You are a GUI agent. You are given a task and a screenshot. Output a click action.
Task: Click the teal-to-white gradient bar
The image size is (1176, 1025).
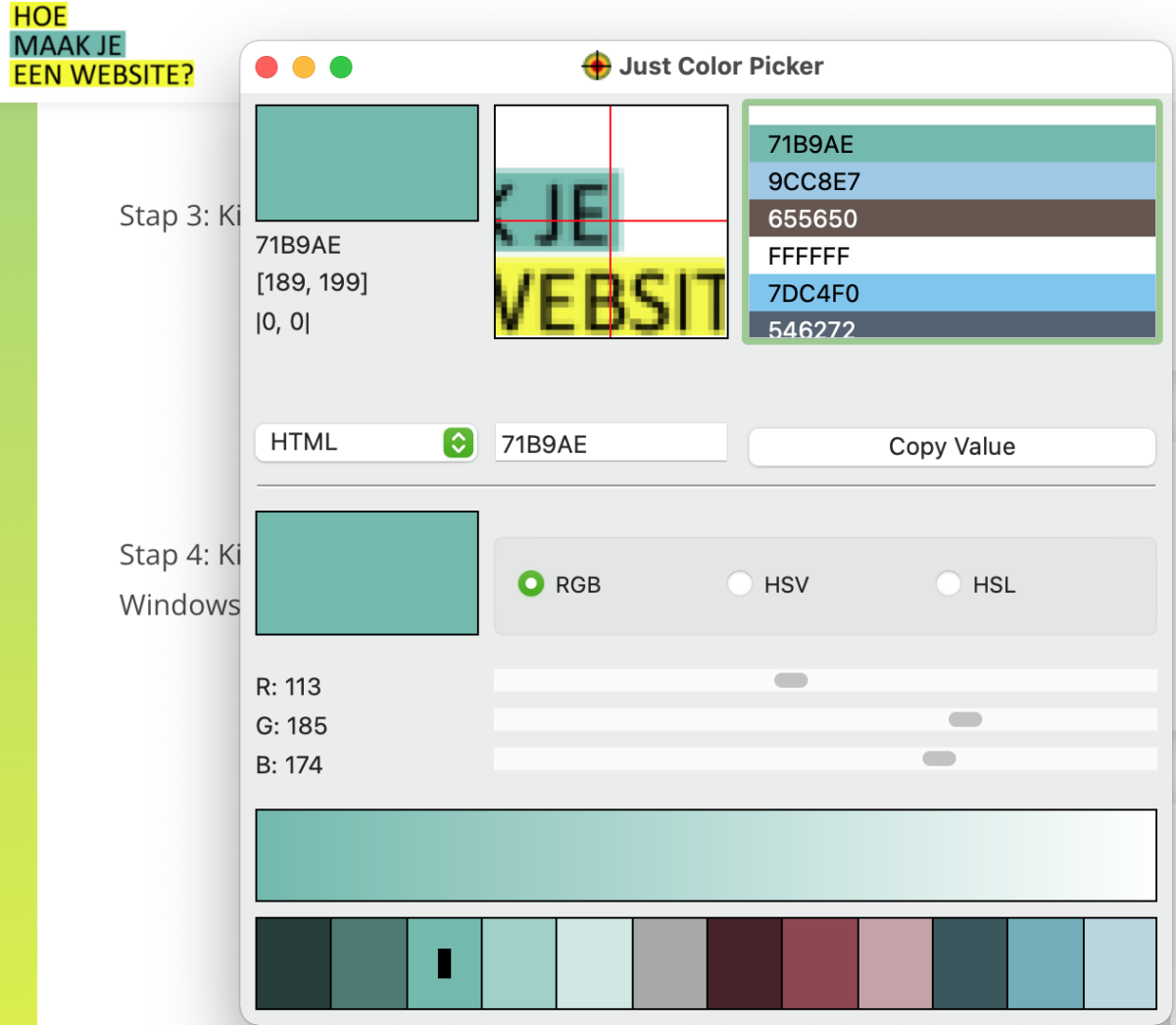(706, 855)
